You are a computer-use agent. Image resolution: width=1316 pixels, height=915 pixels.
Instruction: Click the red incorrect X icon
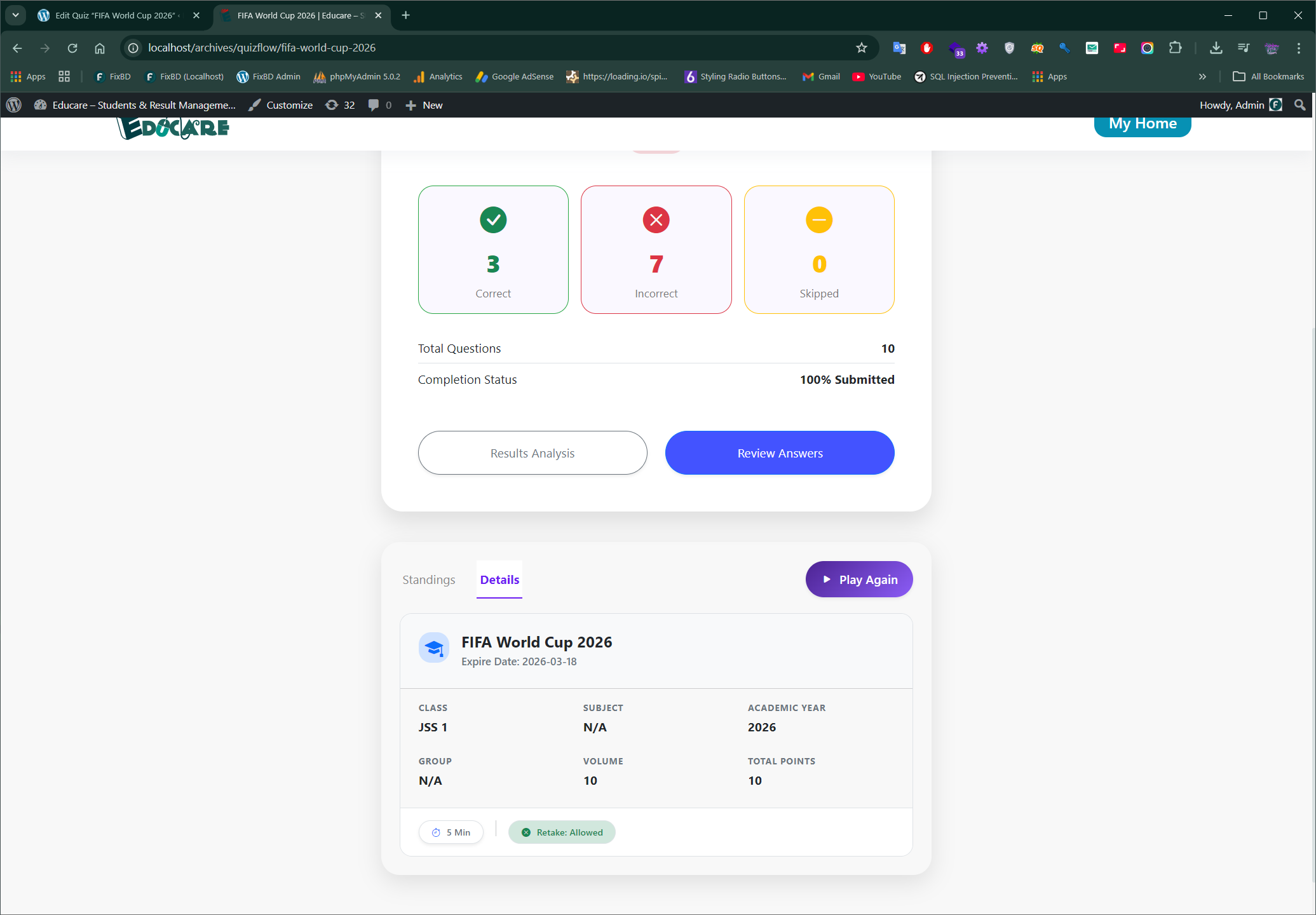tap(656, 220)
